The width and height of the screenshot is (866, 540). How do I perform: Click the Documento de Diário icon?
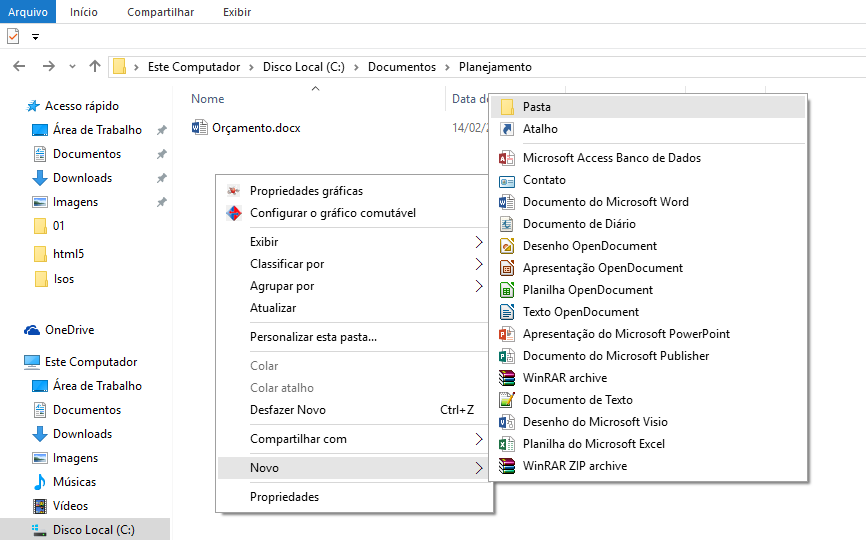[x=506, y=224]
